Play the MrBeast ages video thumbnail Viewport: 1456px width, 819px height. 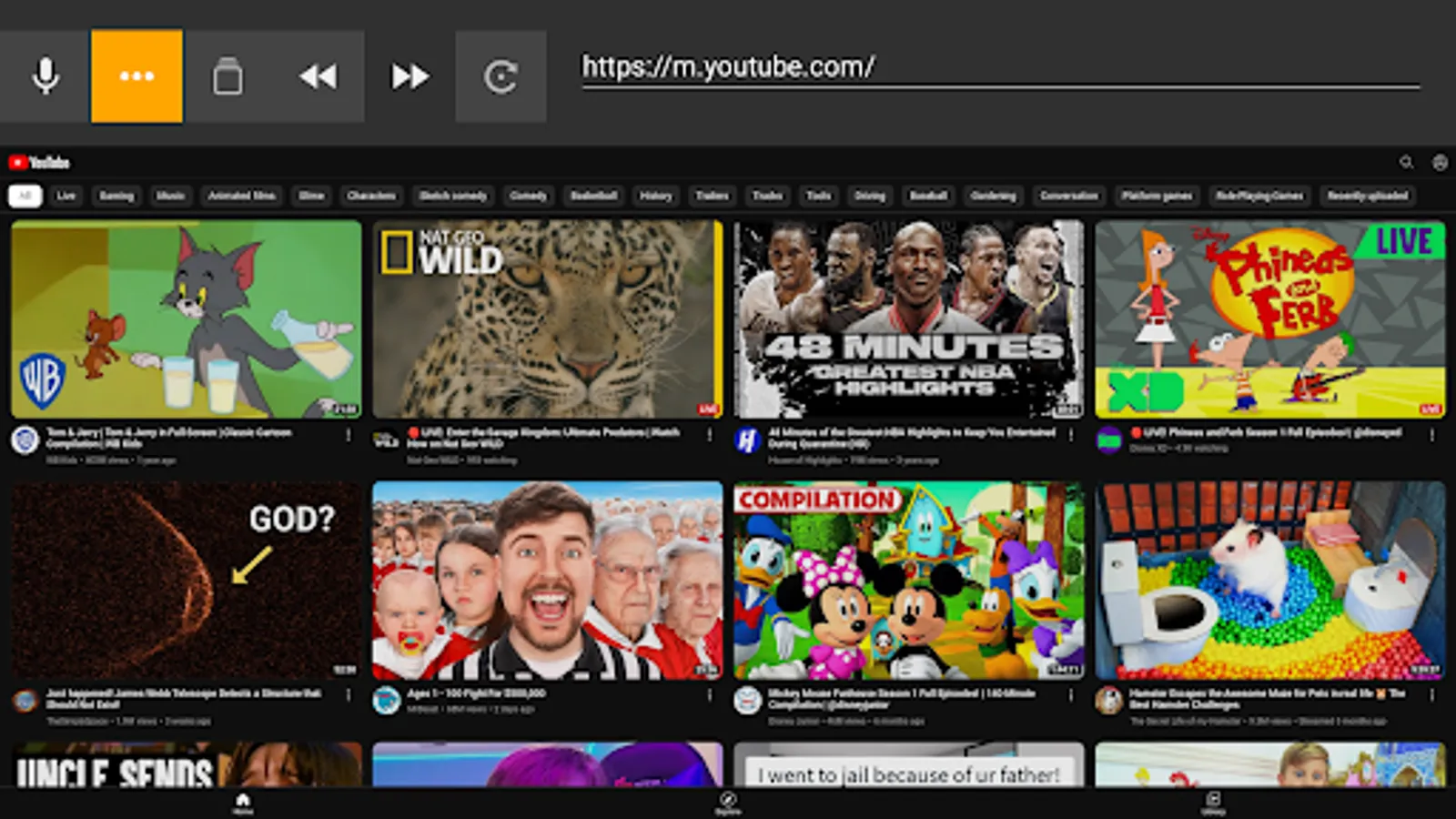click(548, 581)
